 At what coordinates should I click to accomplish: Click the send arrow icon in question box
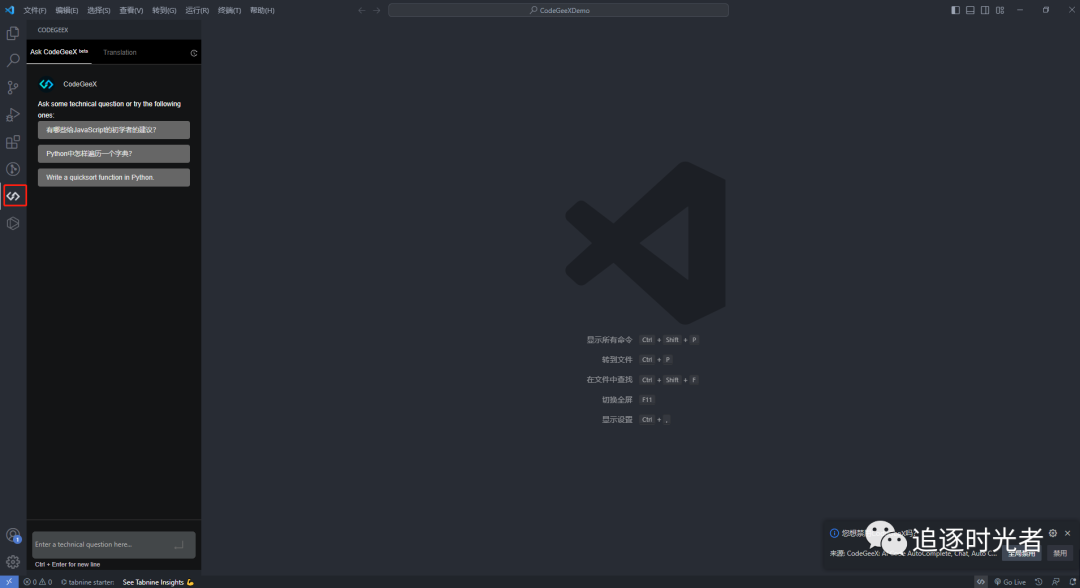[179, 545]
